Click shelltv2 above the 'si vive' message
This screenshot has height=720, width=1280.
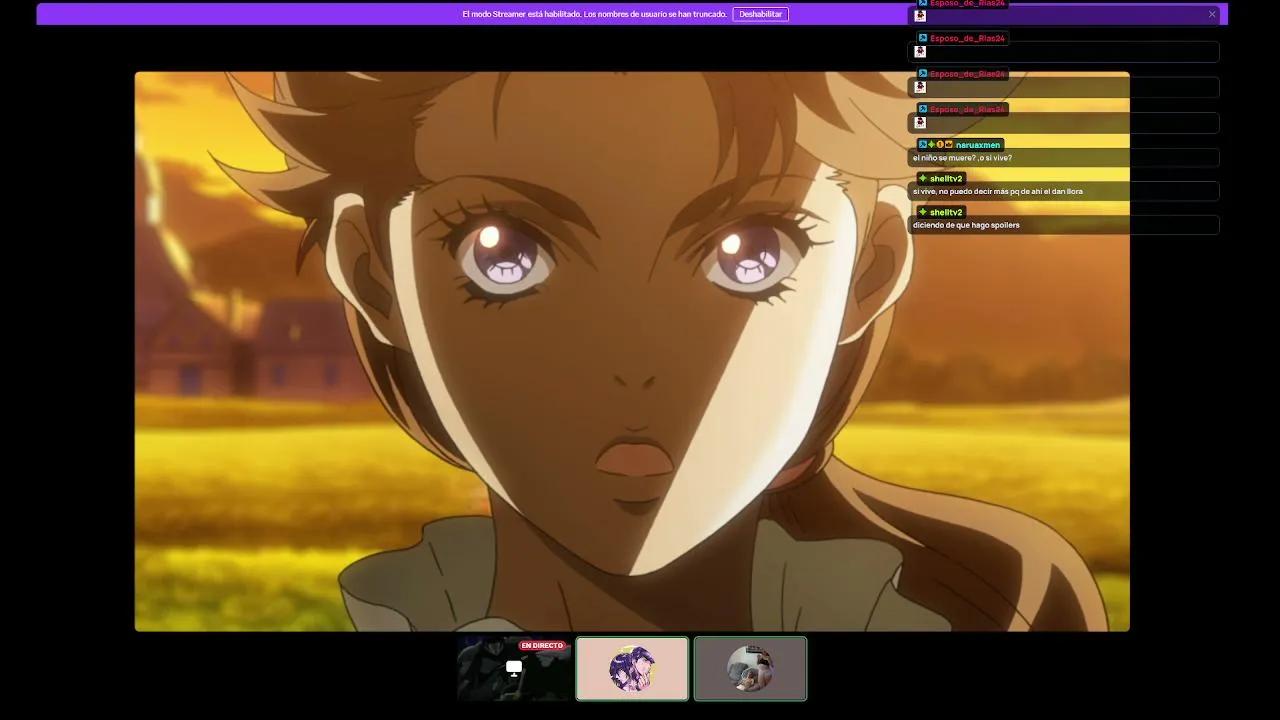click(x=946, y=179)
